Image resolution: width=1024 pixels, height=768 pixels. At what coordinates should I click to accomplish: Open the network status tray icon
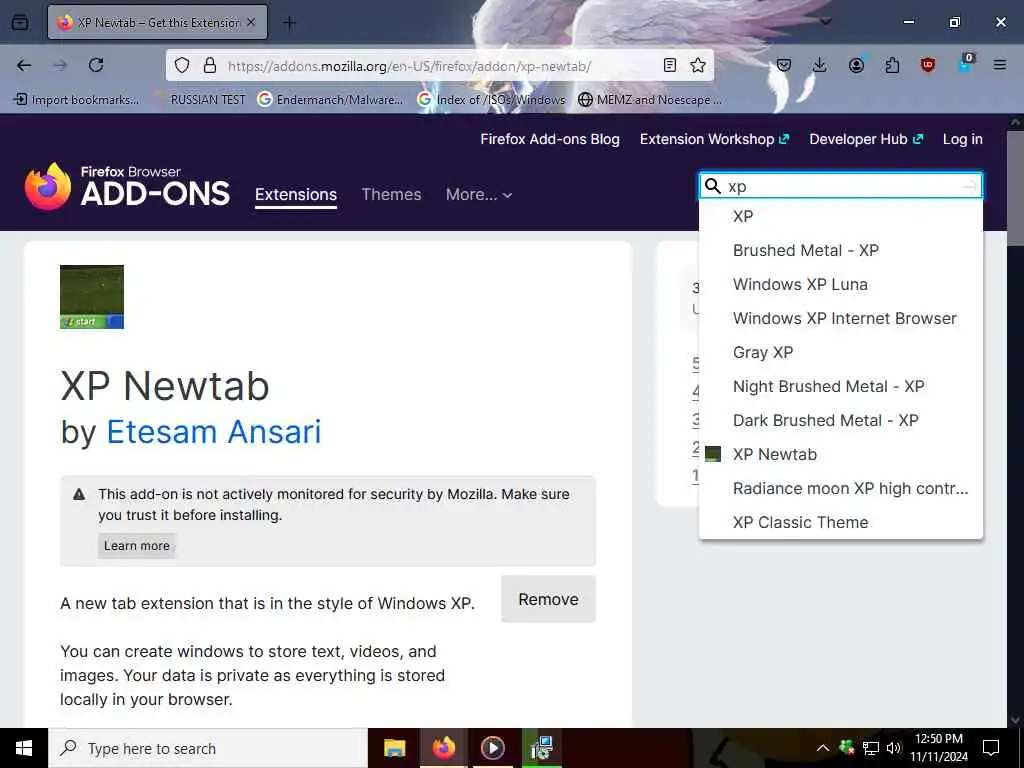[x=871, y=748]
